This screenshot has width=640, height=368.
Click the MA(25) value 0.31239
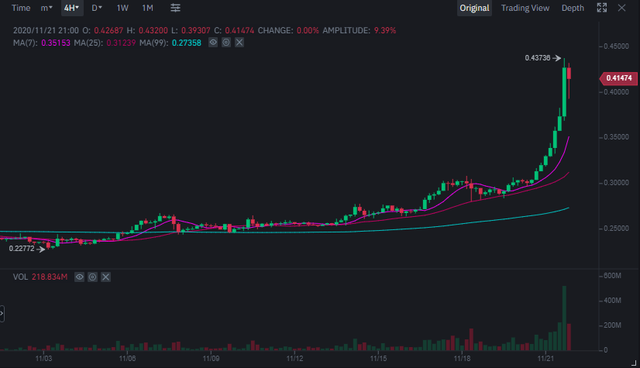(121, 43)
